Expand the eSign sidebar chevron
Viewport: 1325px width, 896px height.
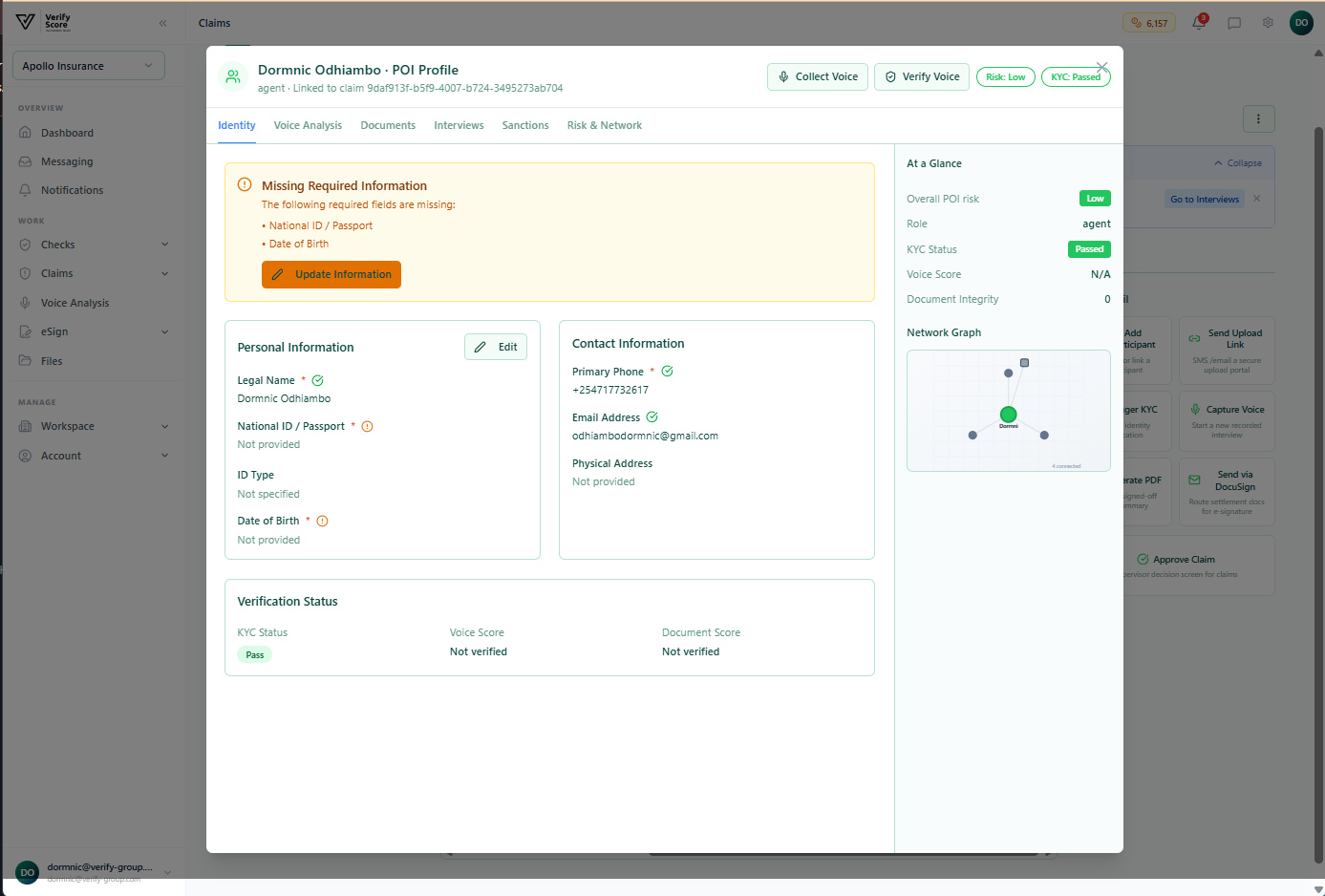coord(164,331)
